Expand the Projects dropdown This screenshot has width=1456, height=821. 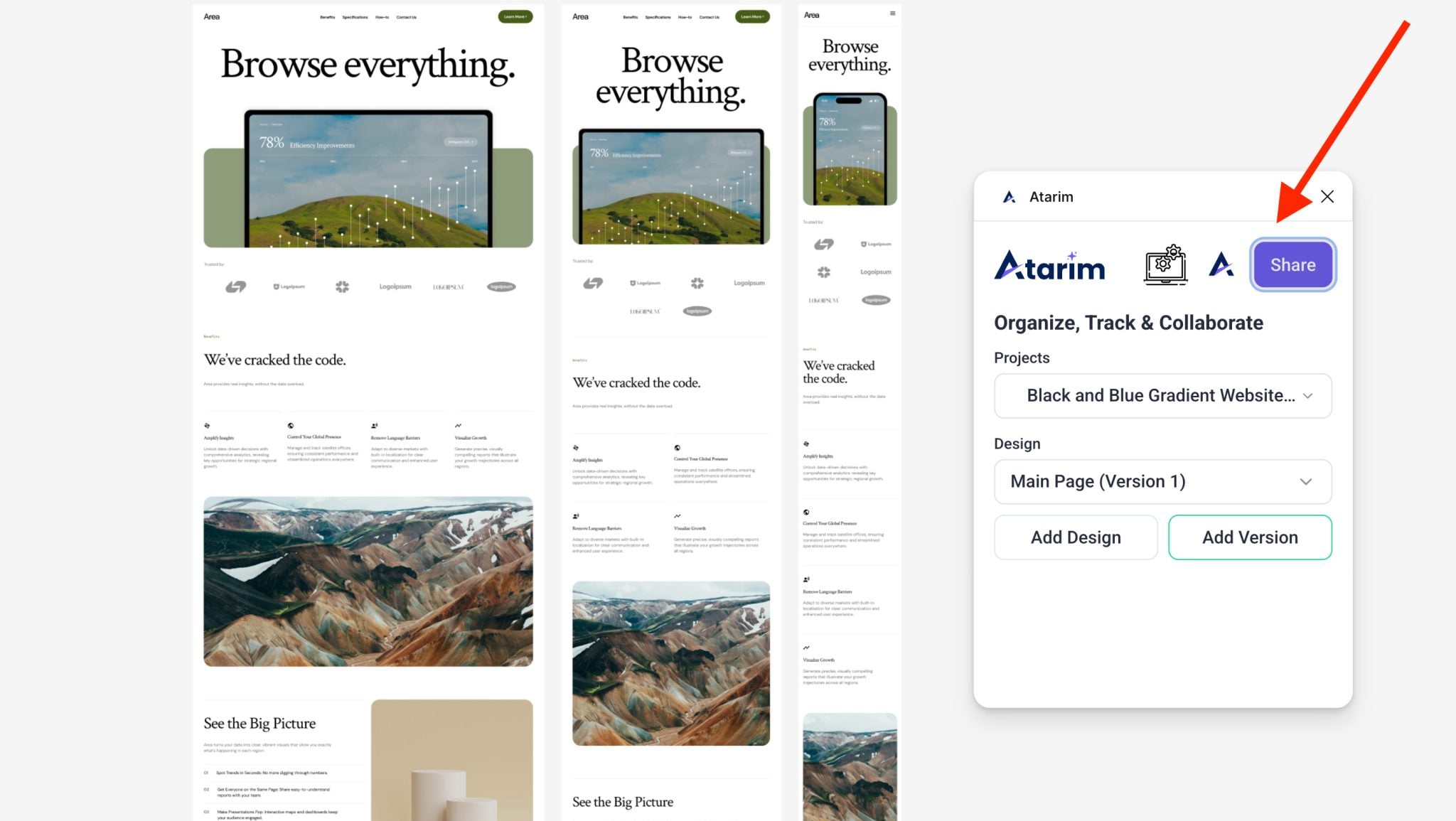tap(1162, 396)
